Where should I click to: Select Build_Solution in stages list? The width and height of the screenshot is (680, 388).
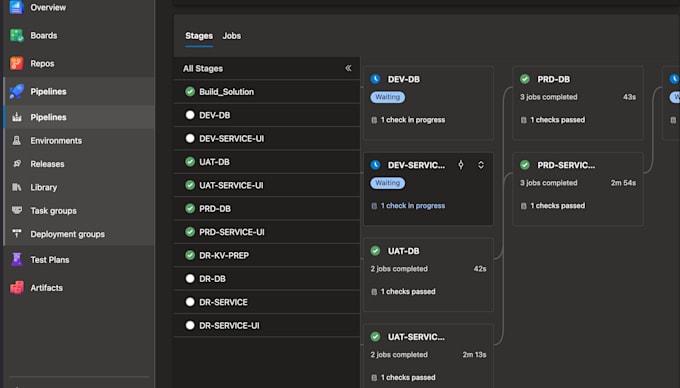(x=267, y=91)
